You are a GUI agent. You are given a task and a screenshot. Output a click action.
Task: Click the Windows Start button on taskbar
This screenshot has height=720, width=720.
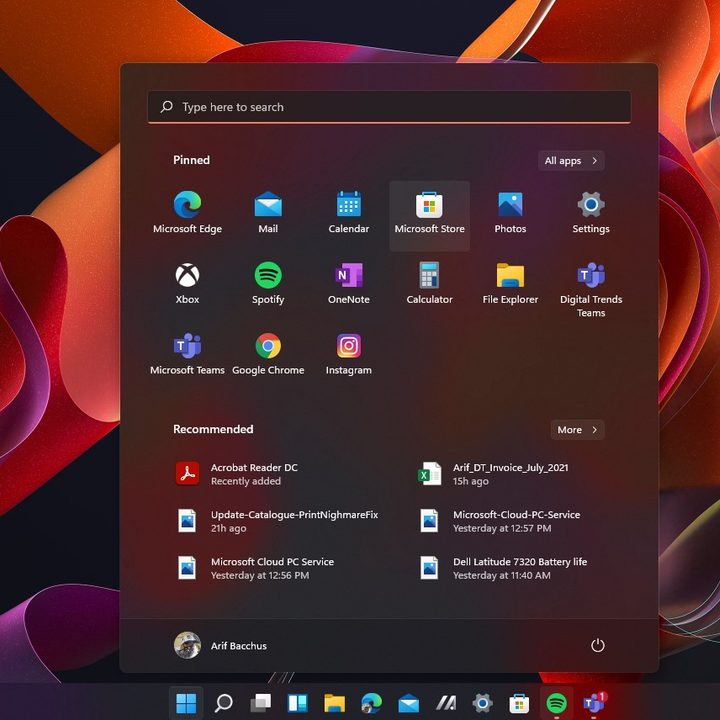[186, 703]
